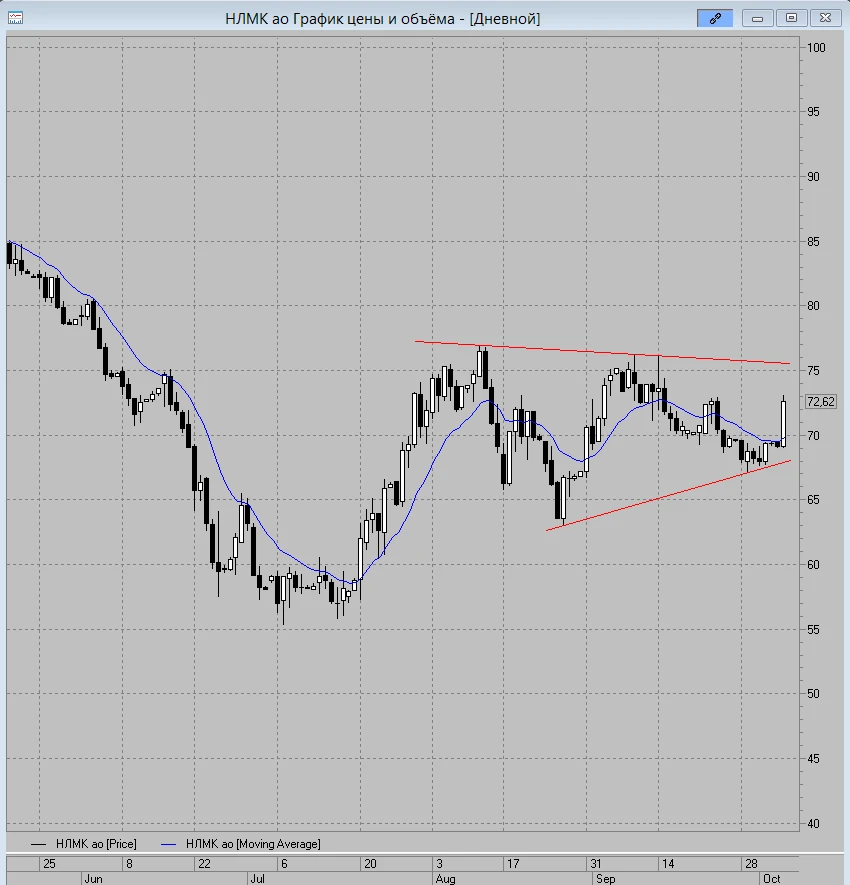This screenshot has height=885, width=850.
Task: Select the НЛМК ао [Moving Average] legend entry
Action: (x=253, y=844)
